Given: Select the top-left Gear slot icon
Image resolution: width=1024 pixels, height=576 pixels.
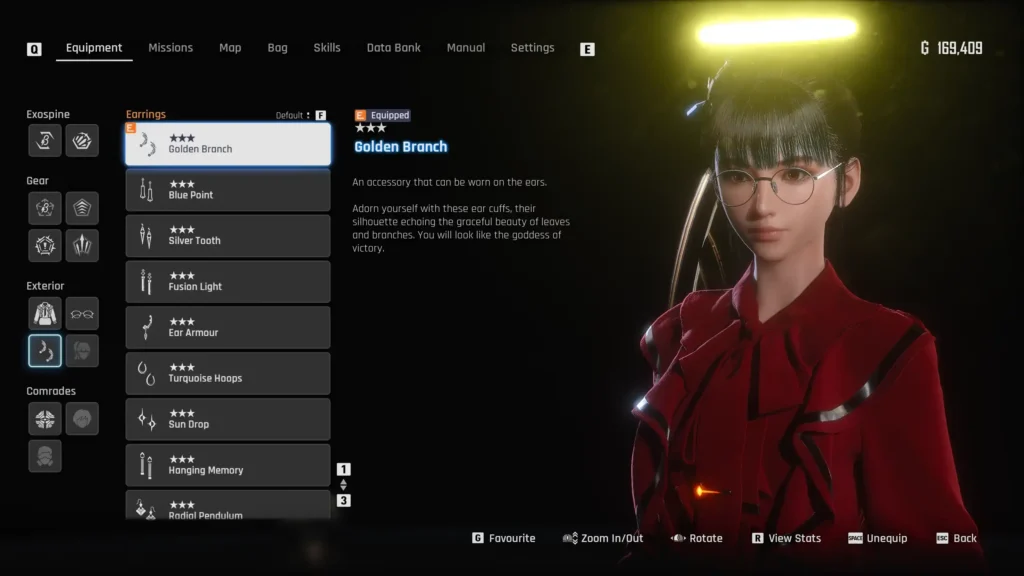Looking at the screenshot, I should pos(44,208).
